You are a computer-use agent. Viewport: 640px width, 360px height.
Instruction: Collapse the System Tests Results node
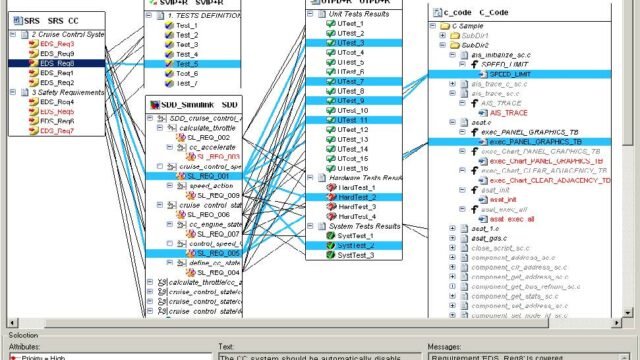coord(310,226)
